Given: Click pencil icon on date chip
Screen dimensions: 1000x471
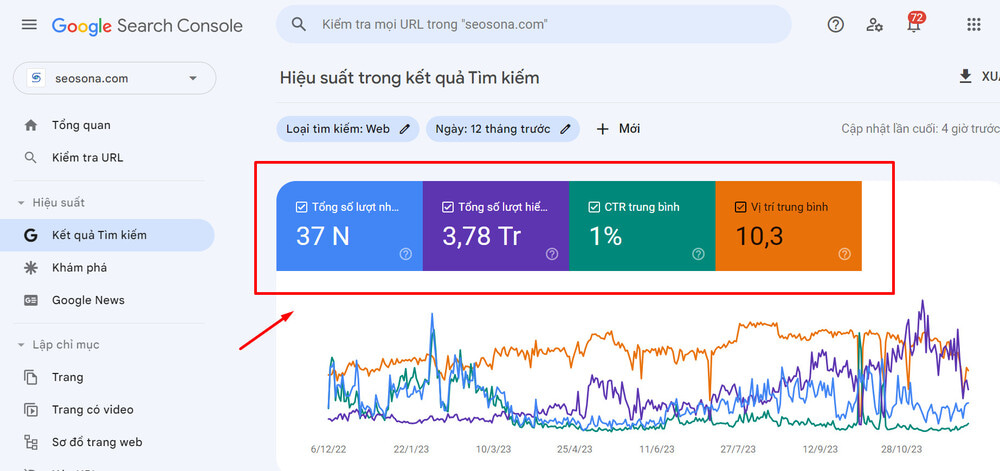Looking at the screenshot, I should [565, 129].
